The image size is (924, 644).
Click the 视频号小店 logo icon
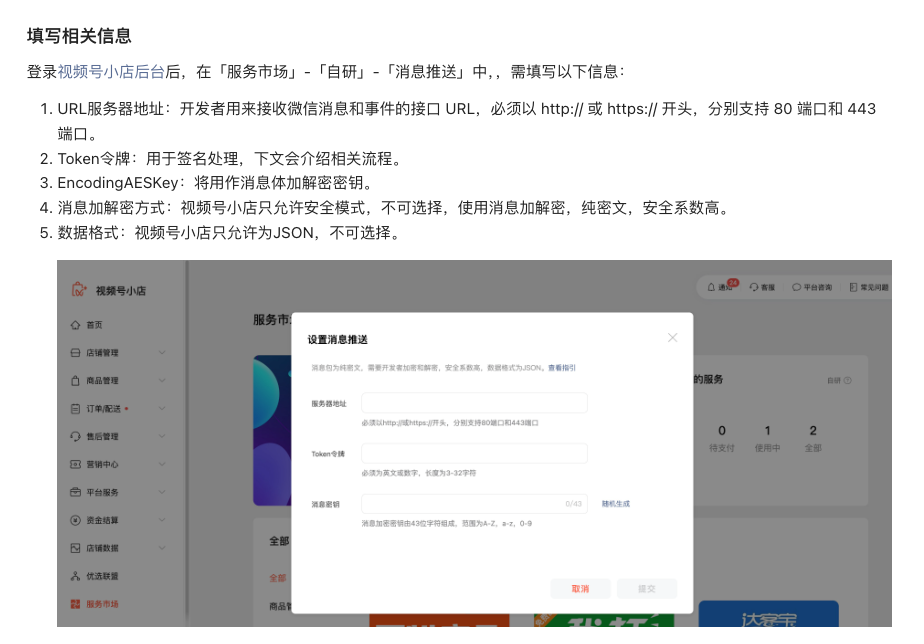[79, 289]
